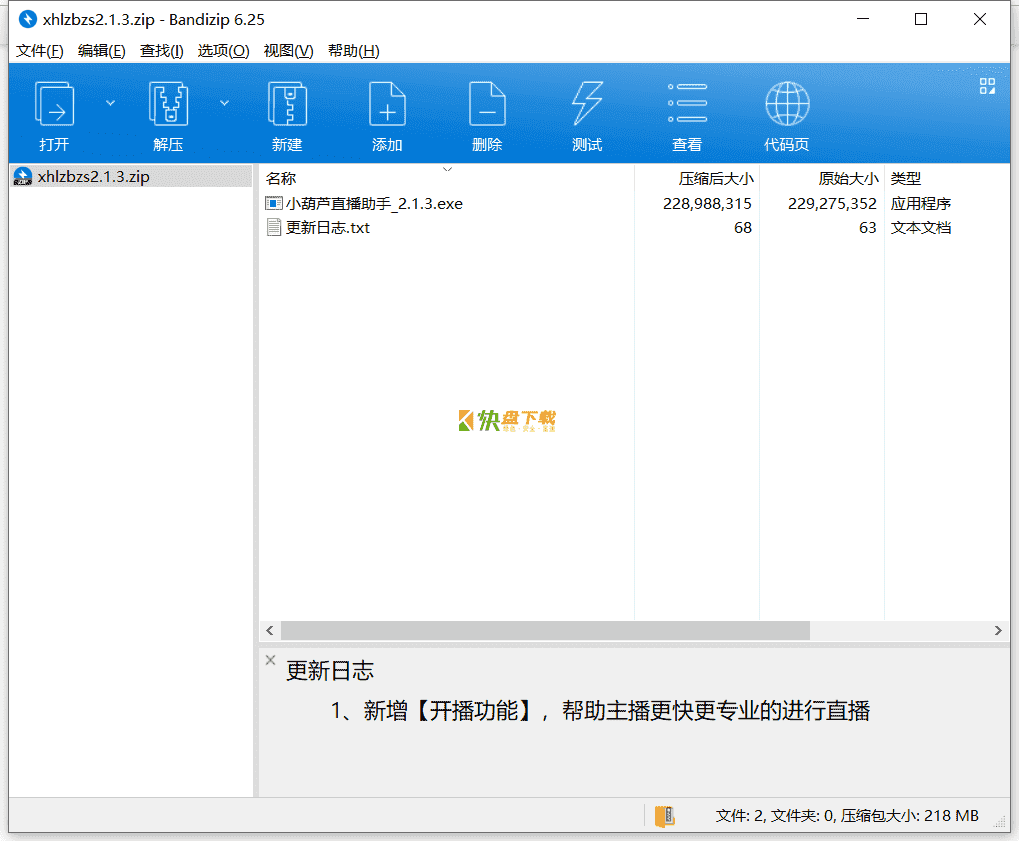Click the 查看 (View) list icon
1019x841 pixels.
point(687,104)
